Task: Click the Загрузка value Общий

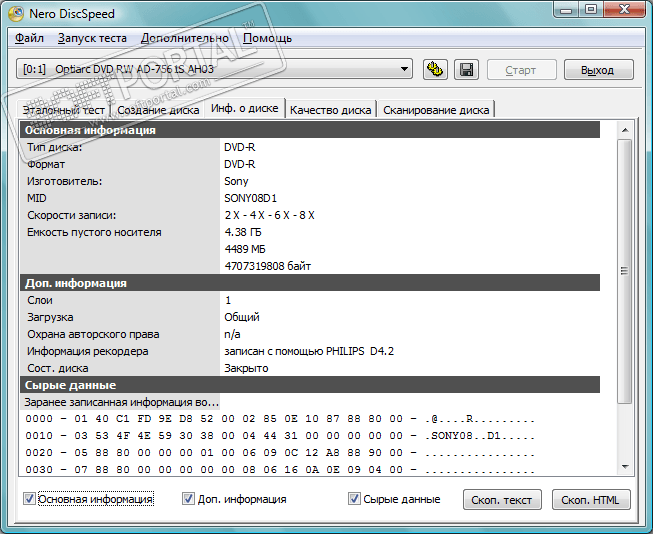Action: tap(242, 317)
